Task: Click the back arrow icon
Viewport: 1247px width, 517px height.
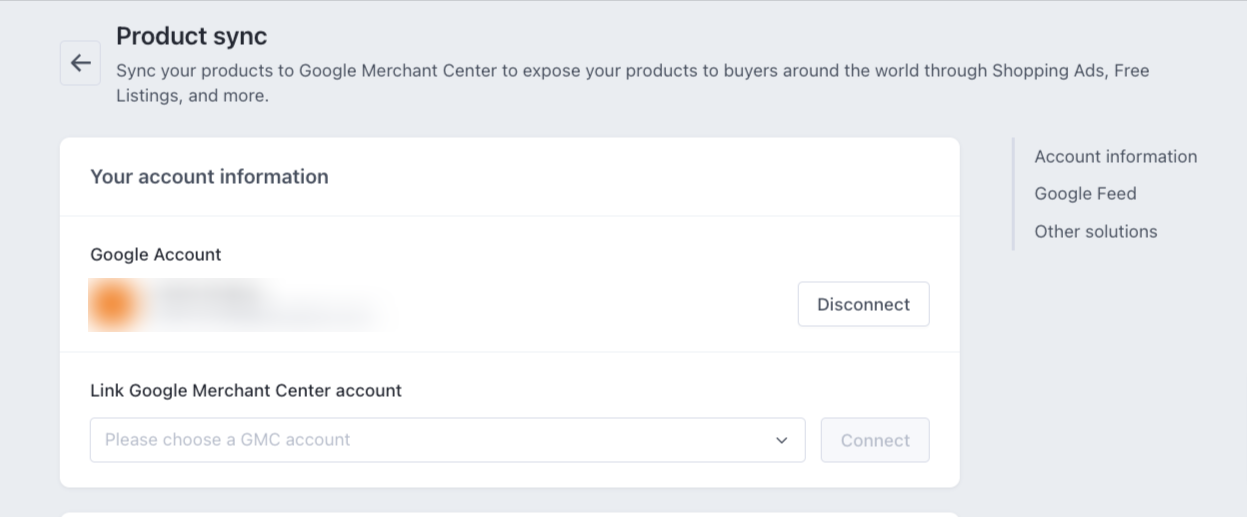Action: (80, 63)
